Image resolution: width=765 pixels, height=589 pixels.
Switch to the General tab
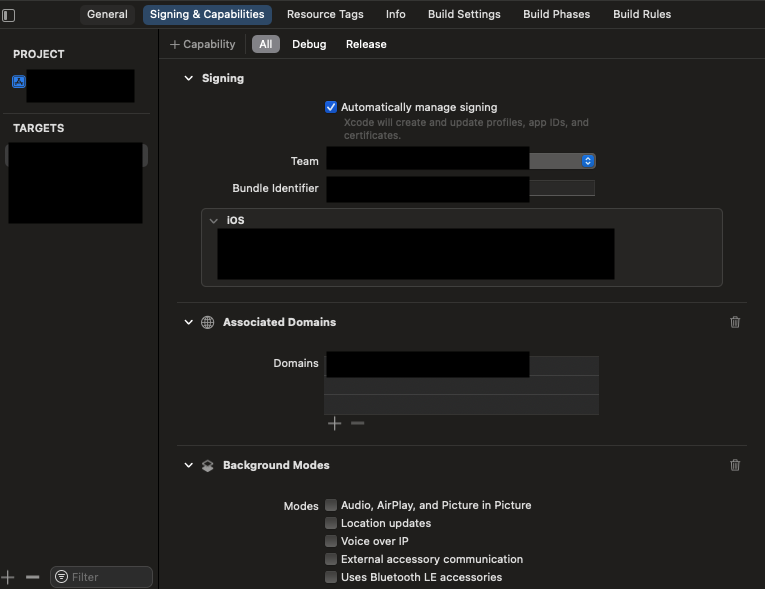click(x=107, y=15)
